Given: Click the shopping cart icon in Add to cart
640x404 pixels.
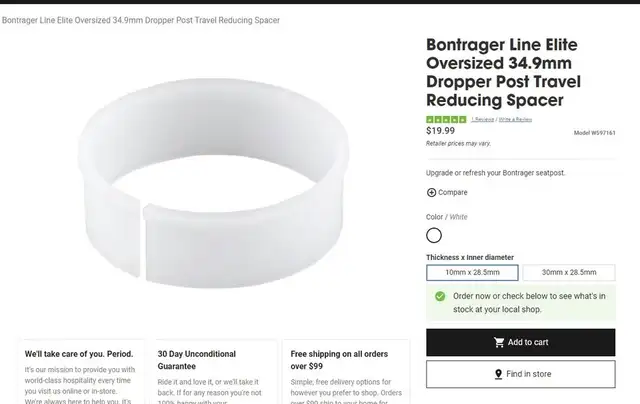Looking at the screenshot, I should click(499, 342).
